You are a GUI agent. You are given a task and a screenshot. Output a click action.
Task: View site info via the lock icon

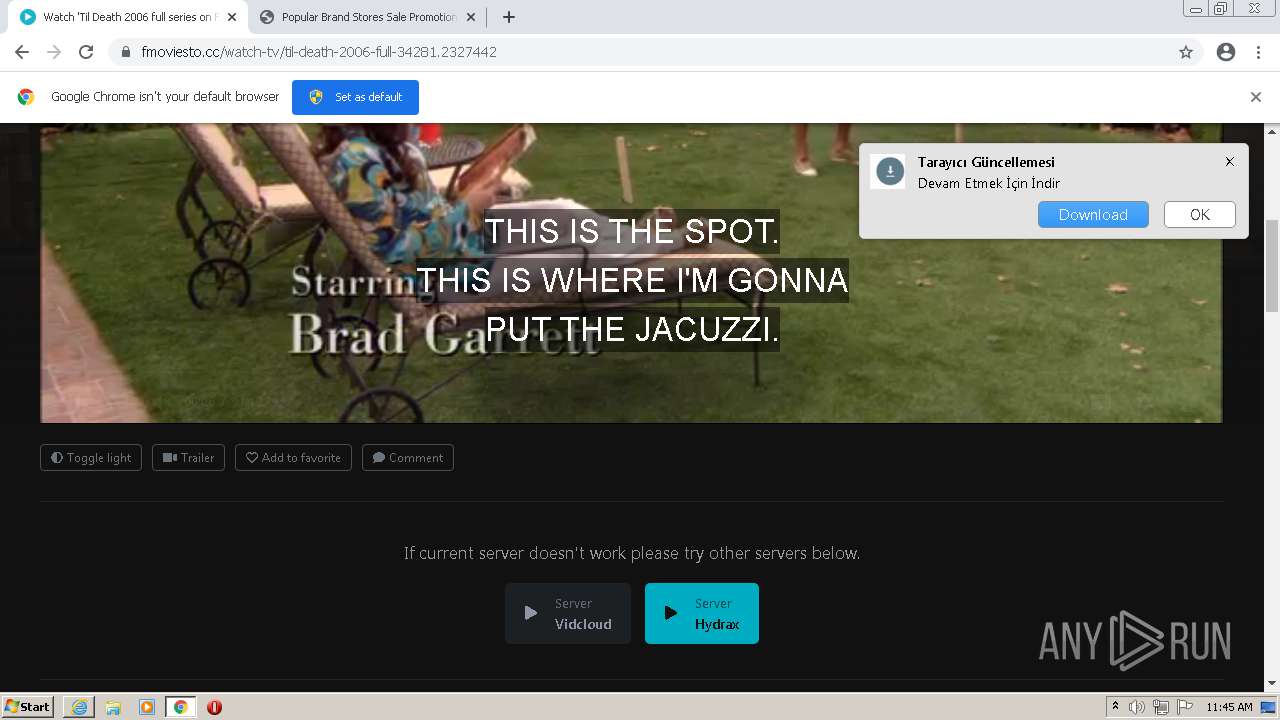pos(125,52)
